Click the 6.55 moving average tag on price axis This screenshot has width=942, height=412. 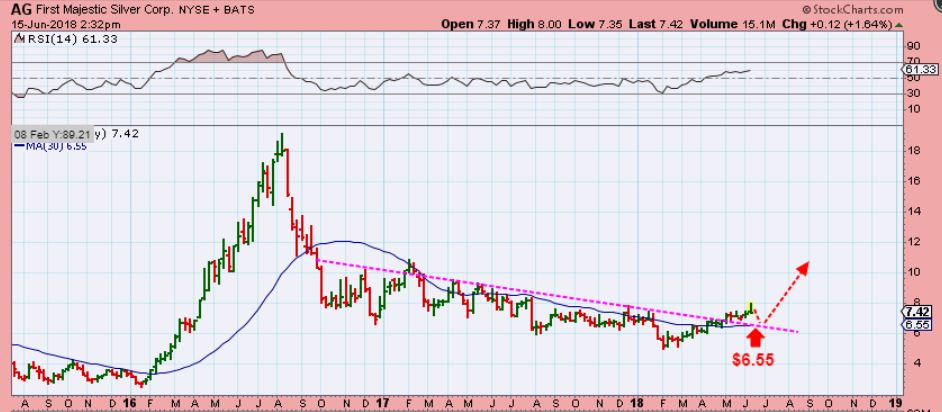coord(918,324)
